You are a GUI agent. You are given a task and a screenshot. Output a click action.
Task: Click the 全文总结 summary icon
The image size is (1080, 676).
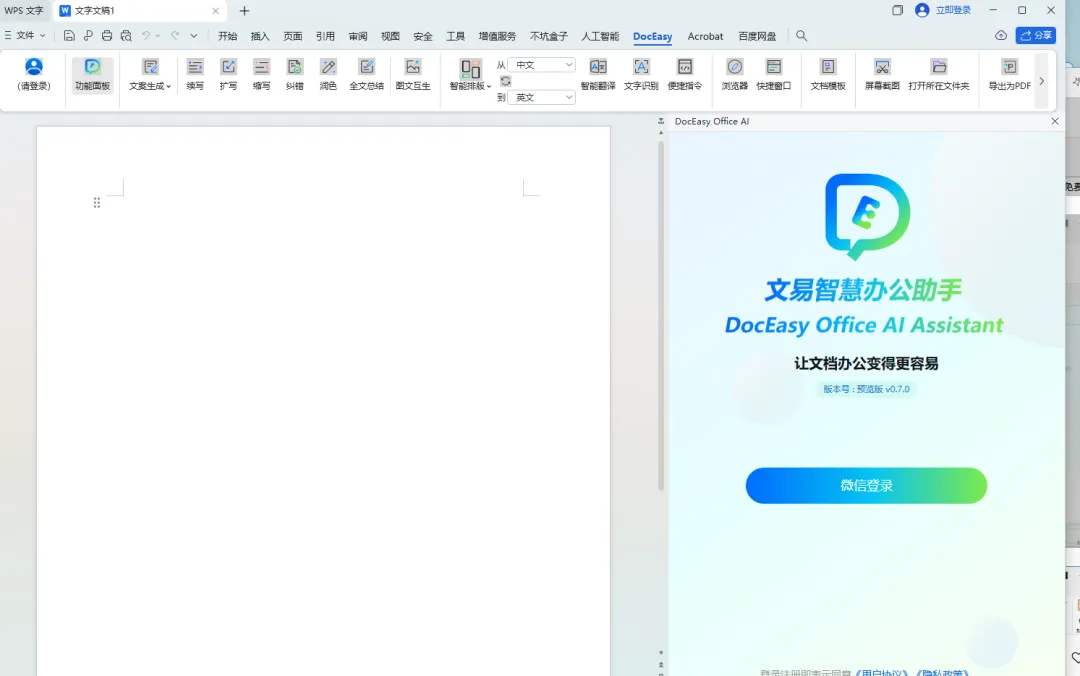click(366, 67)
